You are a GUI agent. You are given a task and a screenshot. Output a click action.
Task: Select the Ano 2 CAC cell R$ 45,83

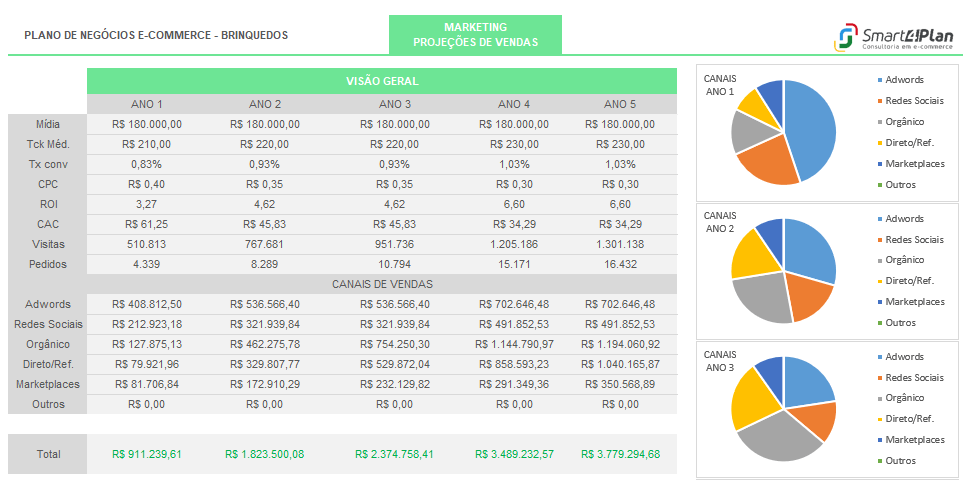point(265,224)
